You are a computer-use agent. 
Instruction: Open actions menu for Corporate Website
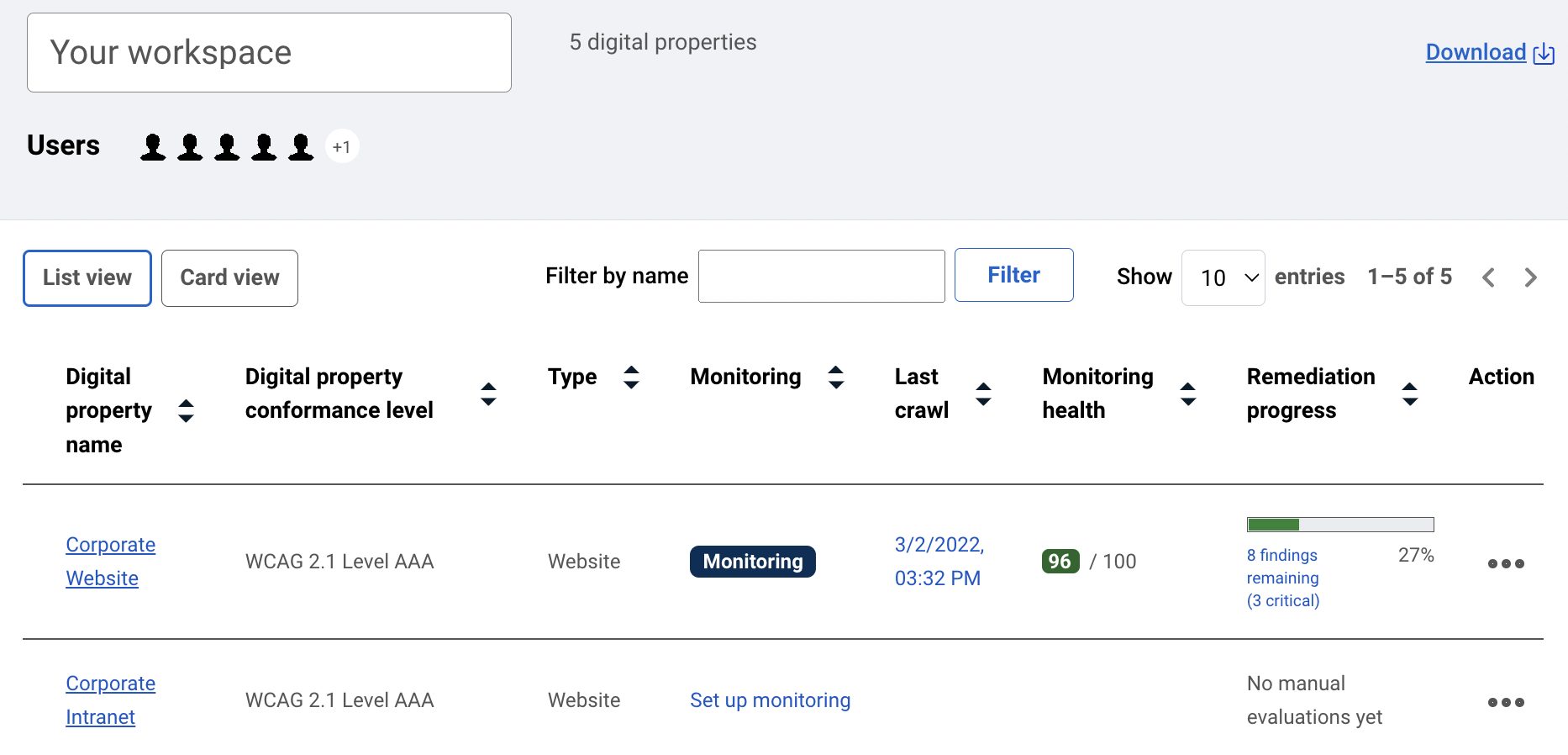pos(1506,563)
